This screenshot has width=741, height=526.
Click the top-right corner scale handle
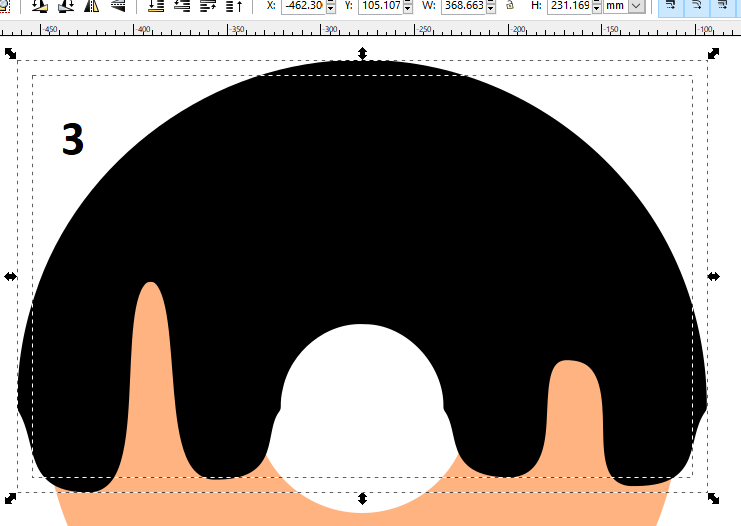[713, 53]
